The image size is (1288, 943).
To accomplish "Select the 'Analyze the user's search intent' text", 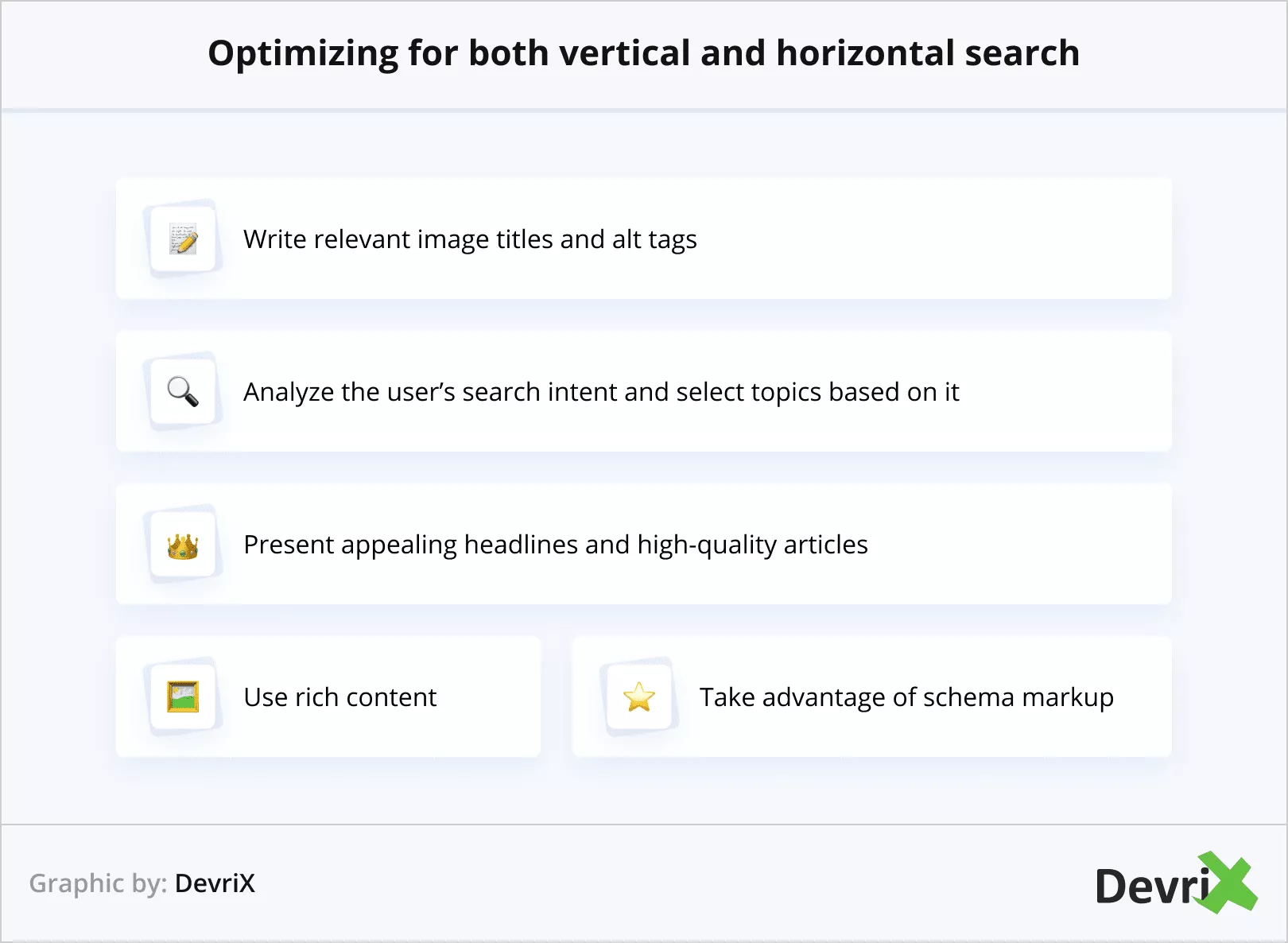I will click(x=601, y=392).
